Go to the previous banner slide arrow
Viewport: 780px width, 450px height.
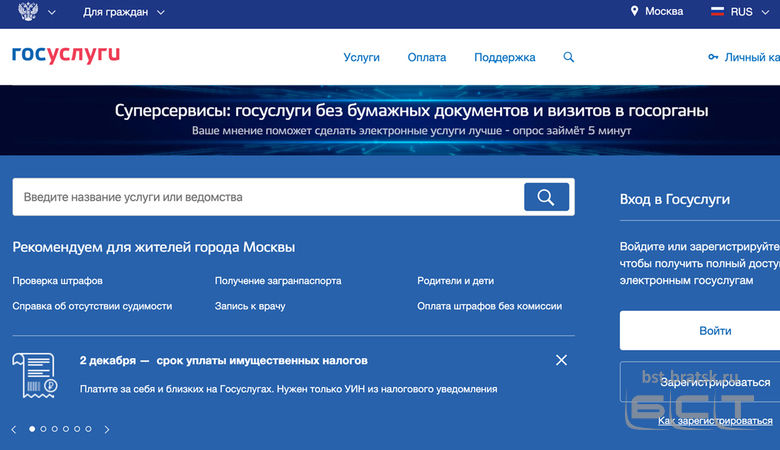(14, 429)
